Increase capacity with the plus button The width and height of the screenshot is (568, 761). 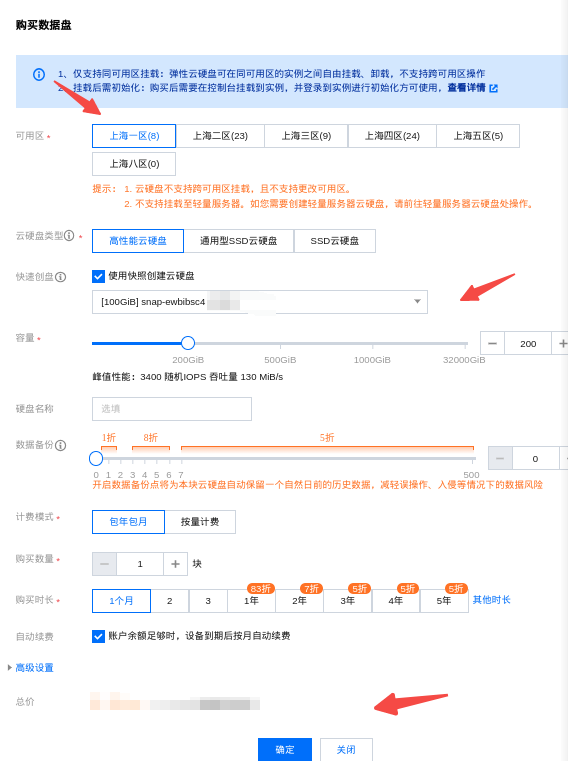(x=561, y=344)
